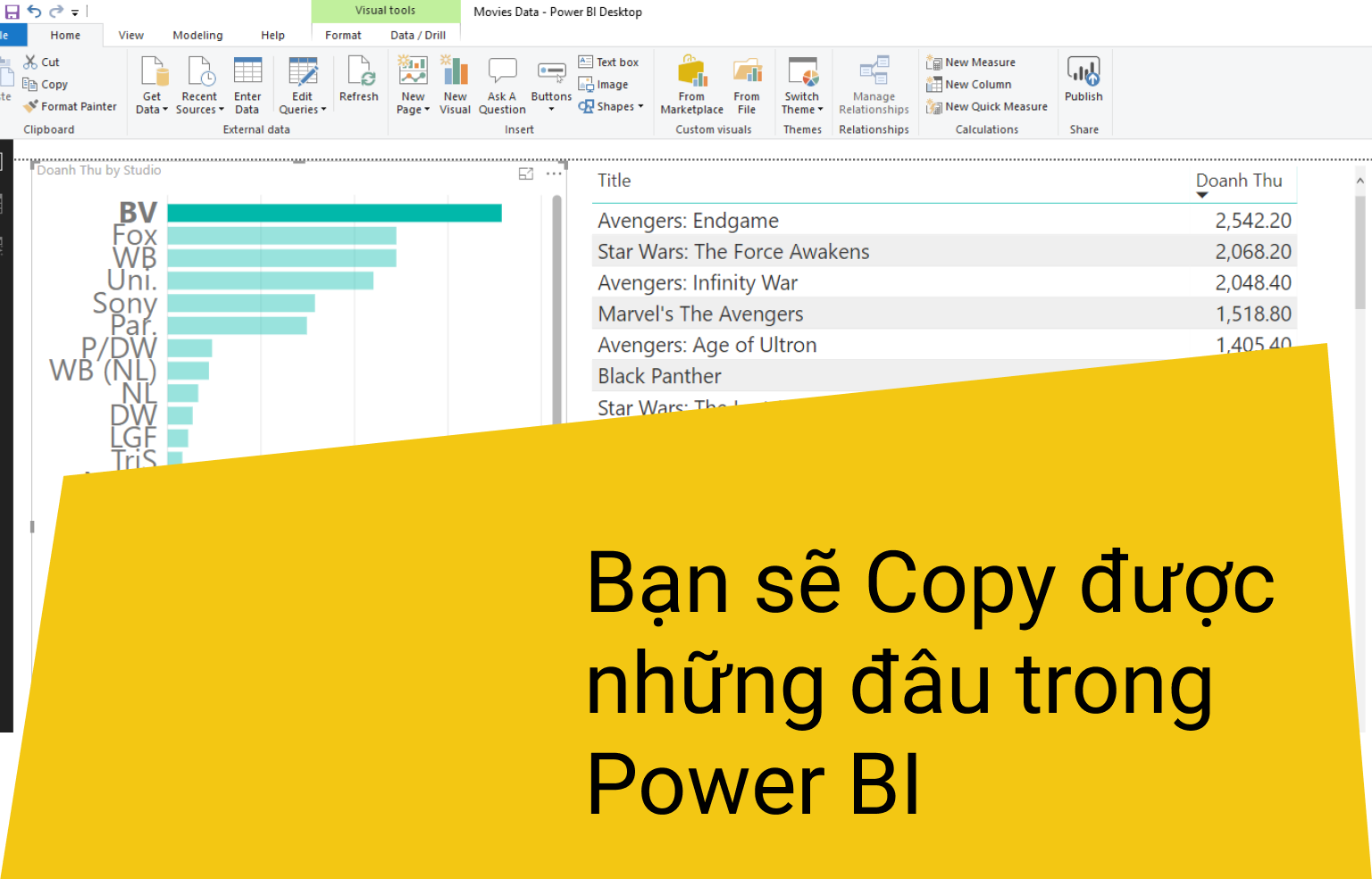This screenshot has width=1372, height=879.
Task: Get visuals From Marketplace
Action: pyautogui.click(x=692, y=85)
